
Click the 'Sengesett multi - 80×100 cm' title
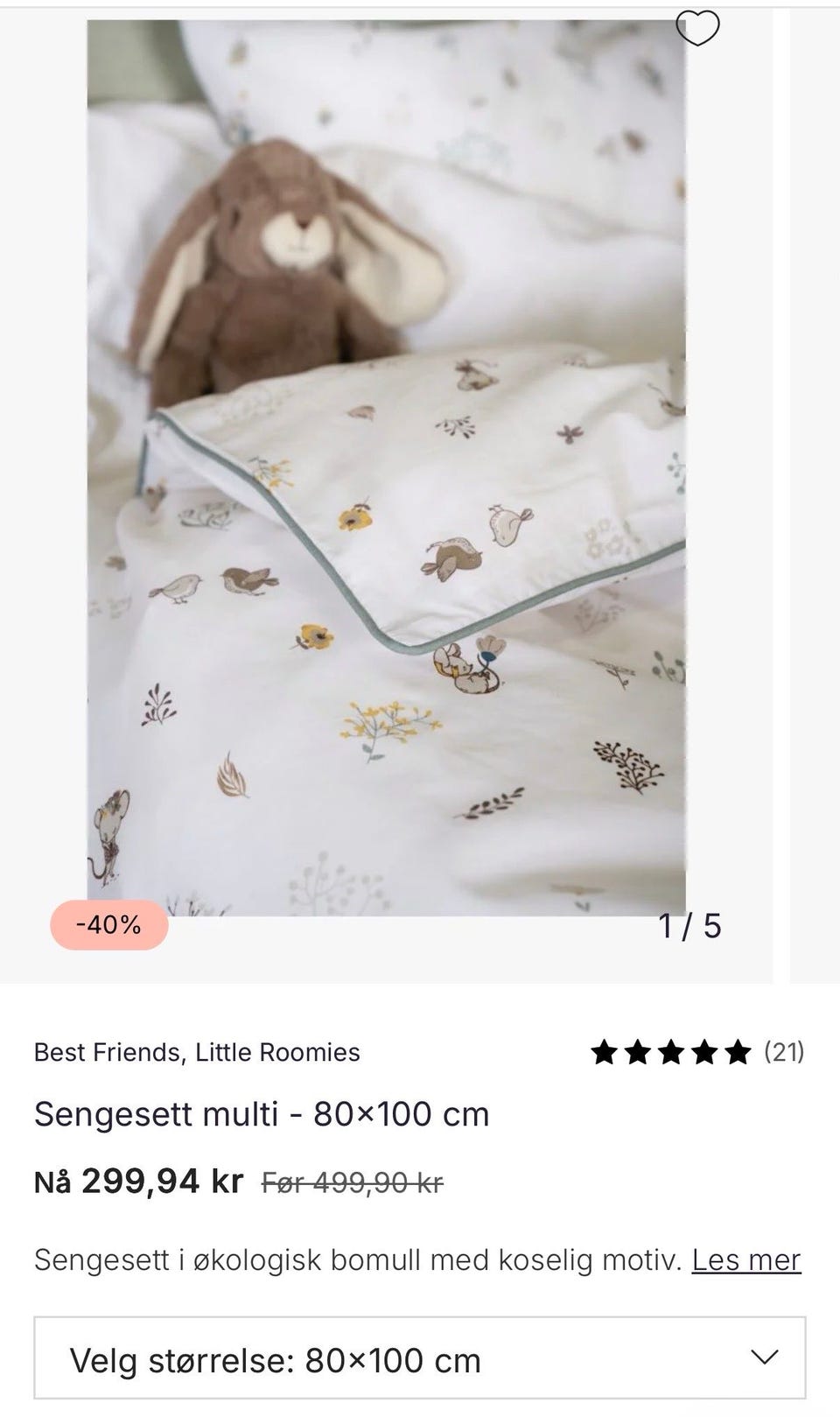click(x=262, y=1114)
